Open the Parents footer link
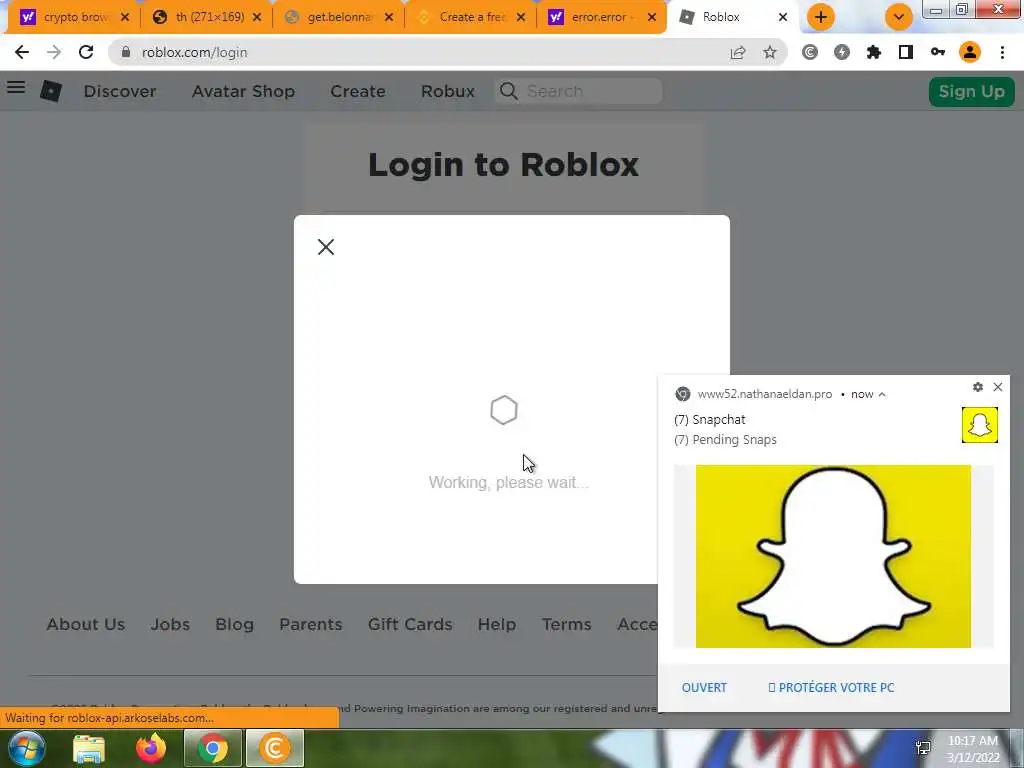Viewport: 1024px width, 768px height. 310,624
